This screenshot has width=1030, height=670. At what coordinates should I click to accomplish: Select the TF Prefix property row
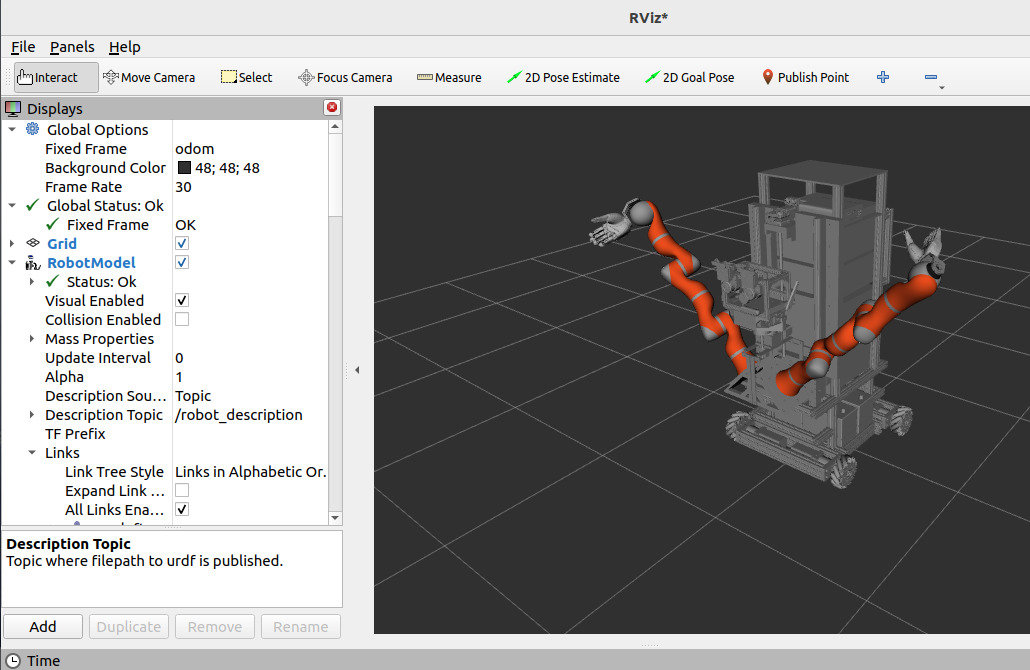[x=165, y=434]
